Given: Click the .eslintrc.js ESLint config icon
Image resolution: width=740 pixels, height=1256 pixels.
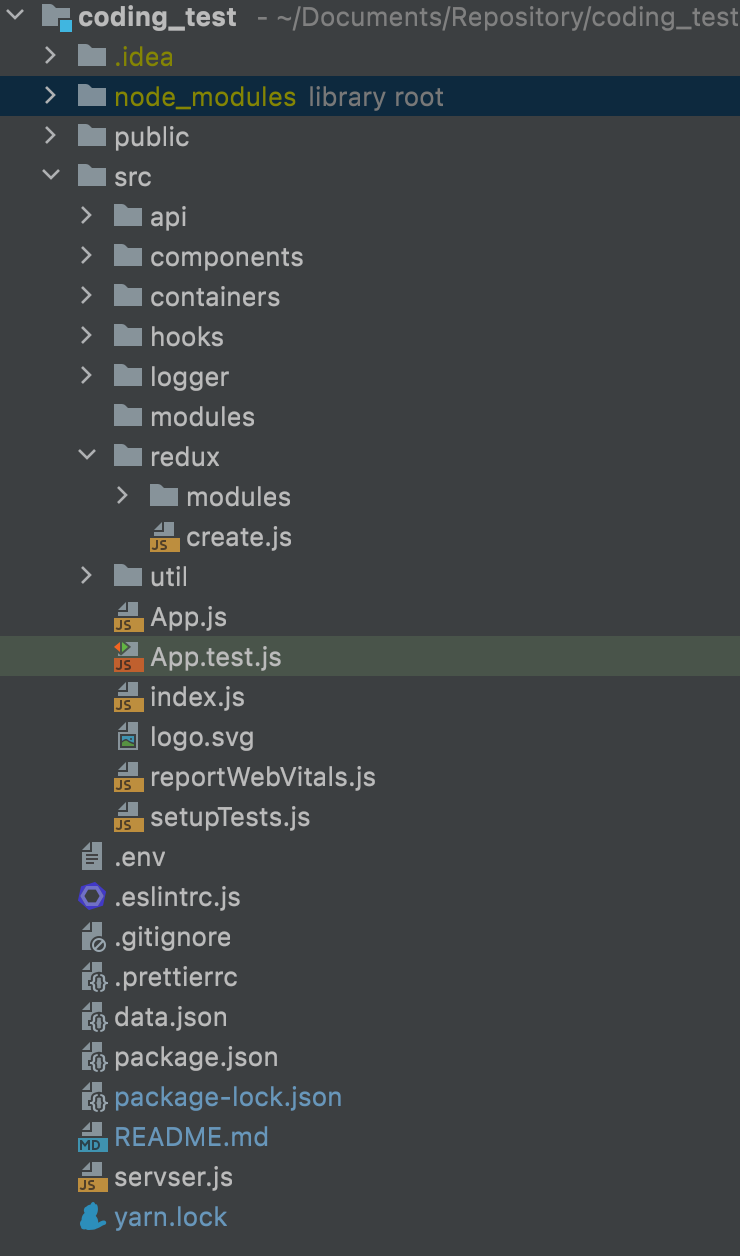Looking at the screenshot, I should point(91,897).
